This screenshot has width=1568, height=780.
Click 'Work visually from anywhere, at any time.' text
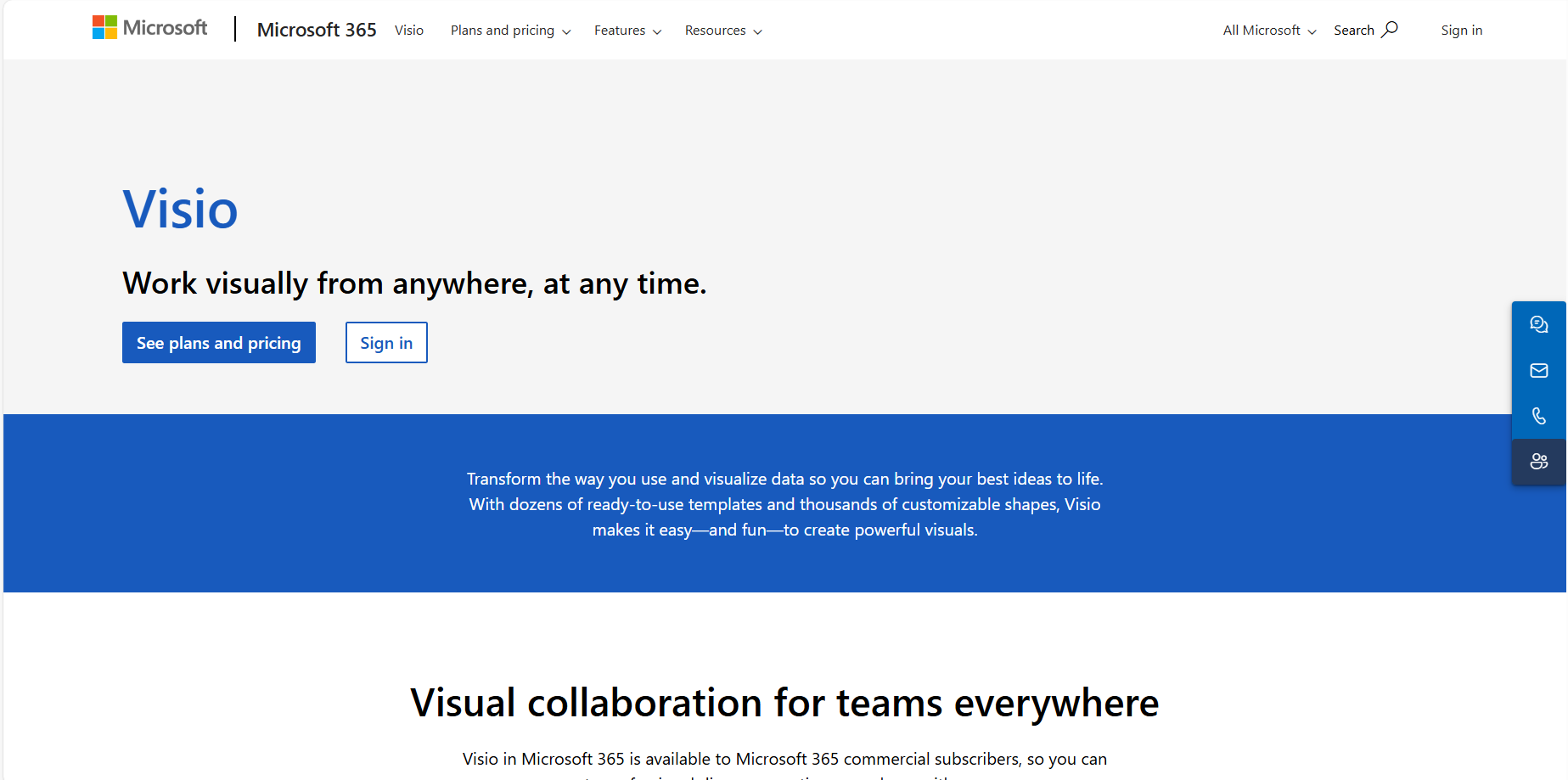click(x=414, y=283)
